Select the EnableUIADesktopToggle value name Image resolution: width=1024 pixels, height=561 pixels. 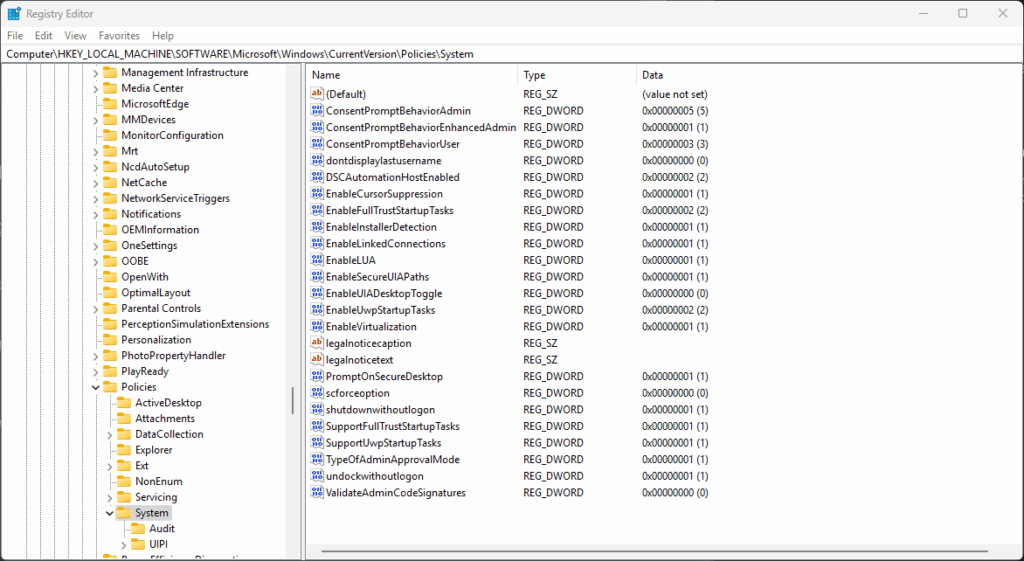[x=384, y=293]
